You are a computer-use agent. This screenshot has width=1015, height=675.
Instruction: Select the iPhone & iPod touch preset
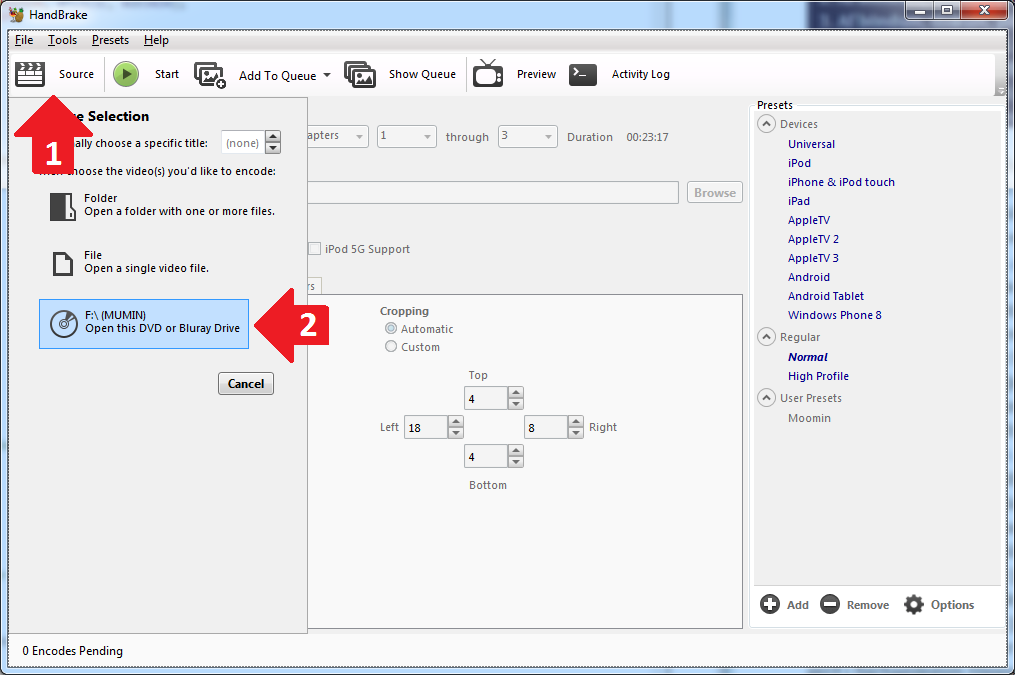841,182
